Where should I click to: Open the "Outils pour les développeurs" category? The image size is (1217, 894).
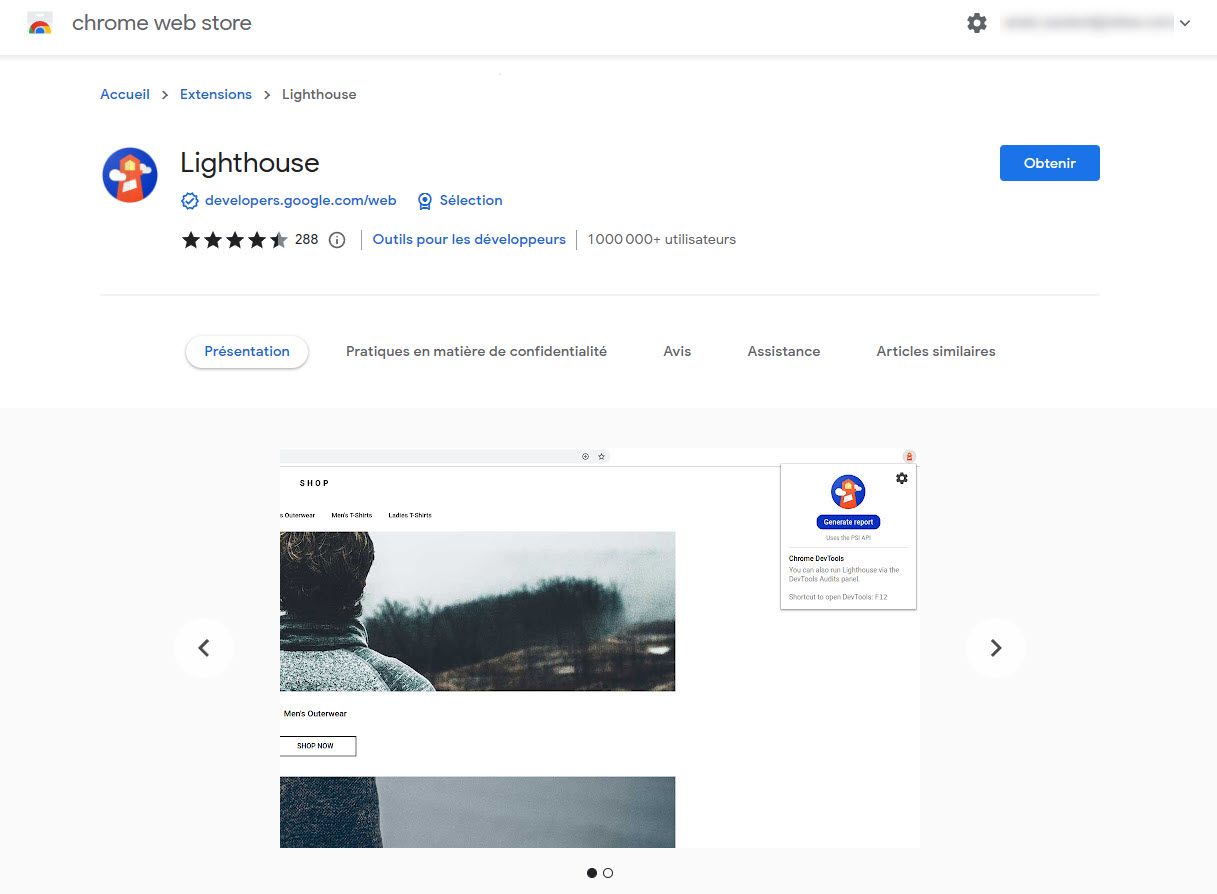pos(468,239)
